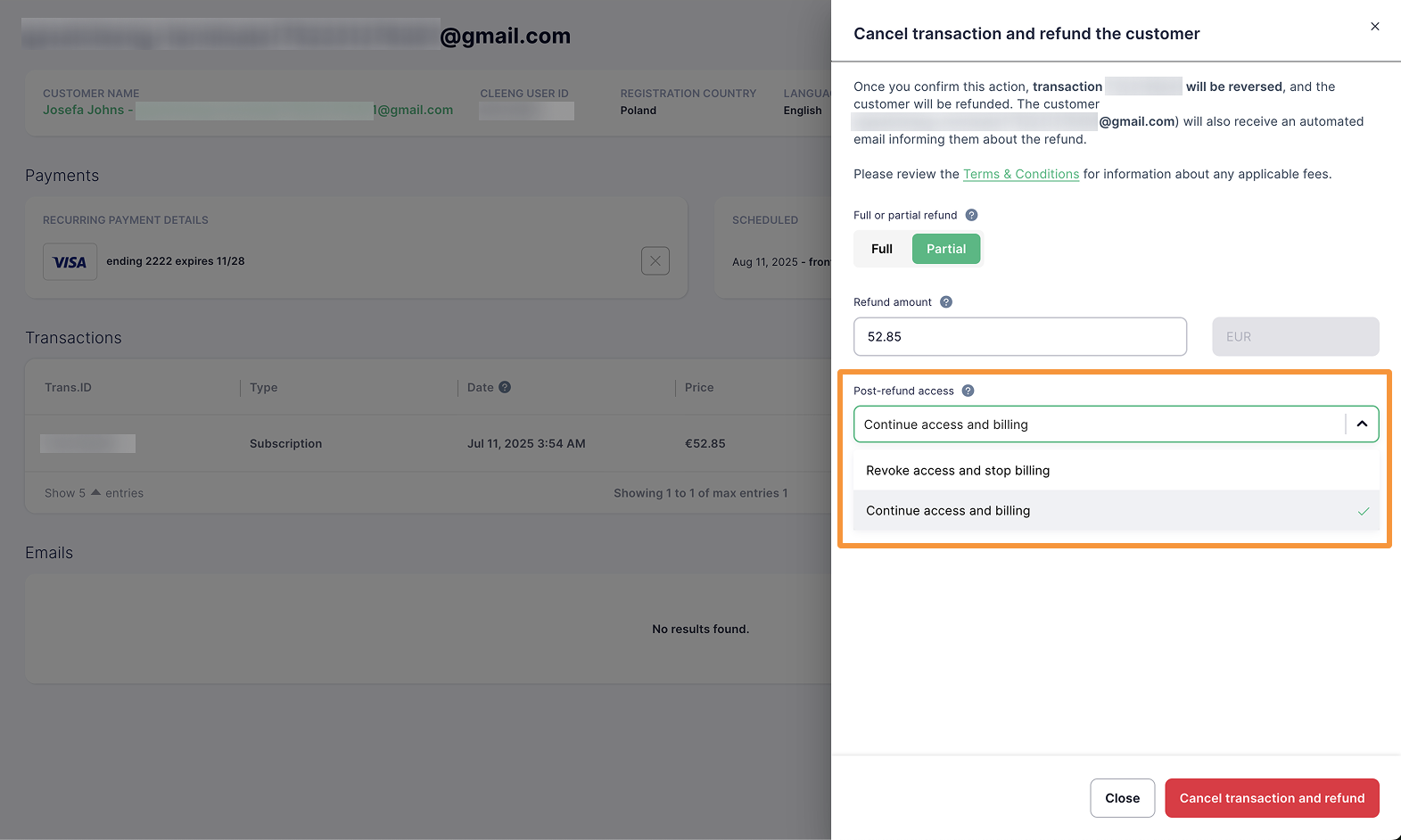The height and width of the screenshot is (840, 1401).
Task: Sort by the Trans.ID column header
Action: pyautogui.click(x=68, y=388)
